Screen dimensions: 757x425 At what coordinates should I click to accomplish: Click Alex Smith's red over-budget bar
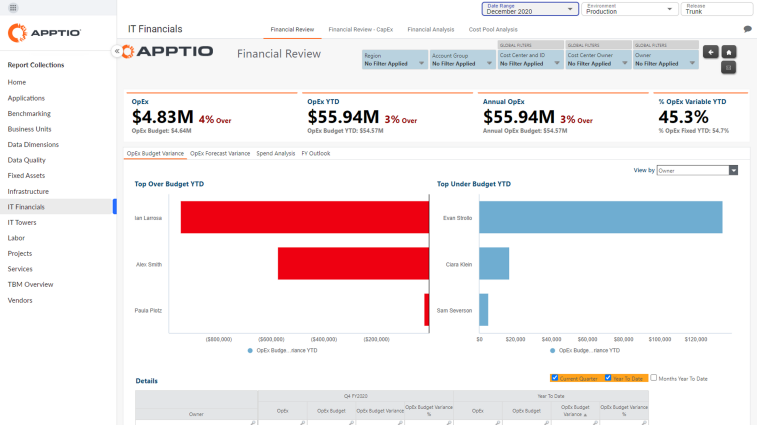353,264
